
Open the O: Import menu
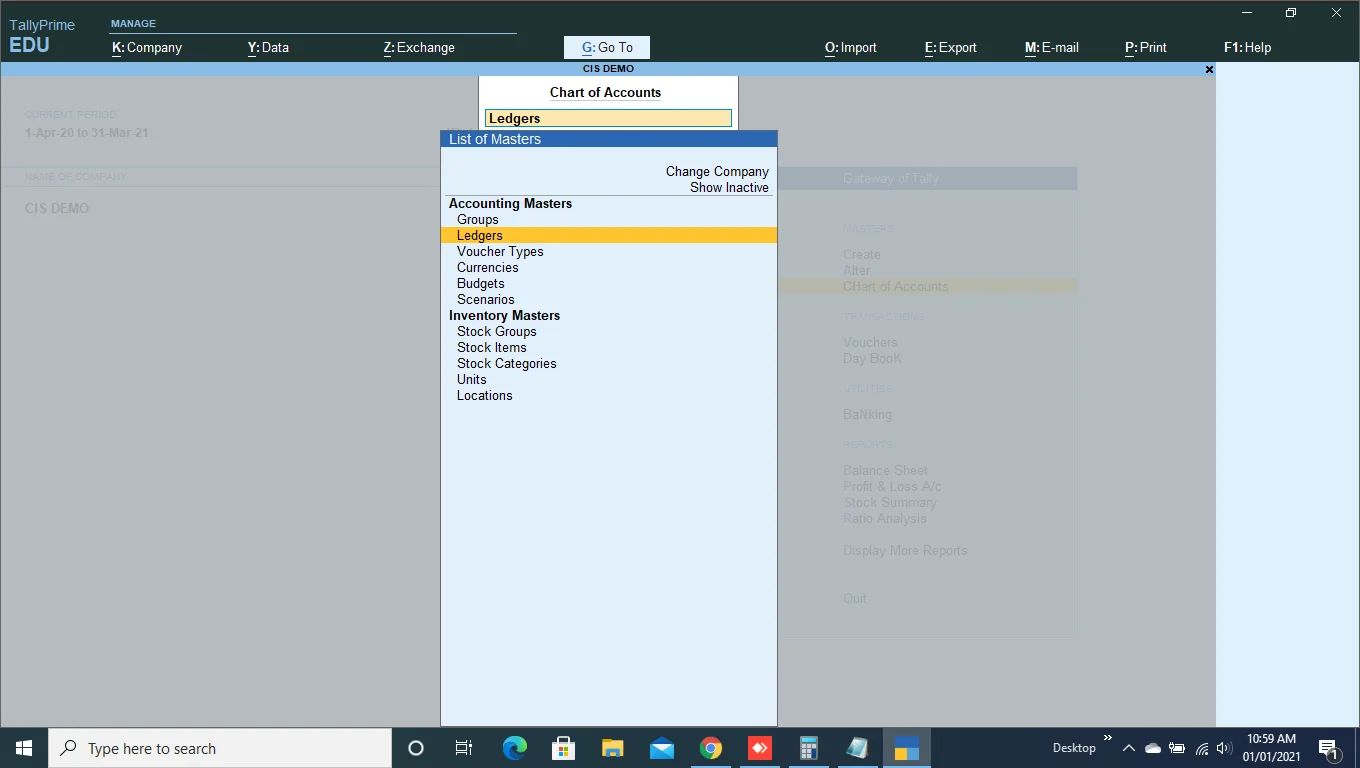(x=851, y=47)
